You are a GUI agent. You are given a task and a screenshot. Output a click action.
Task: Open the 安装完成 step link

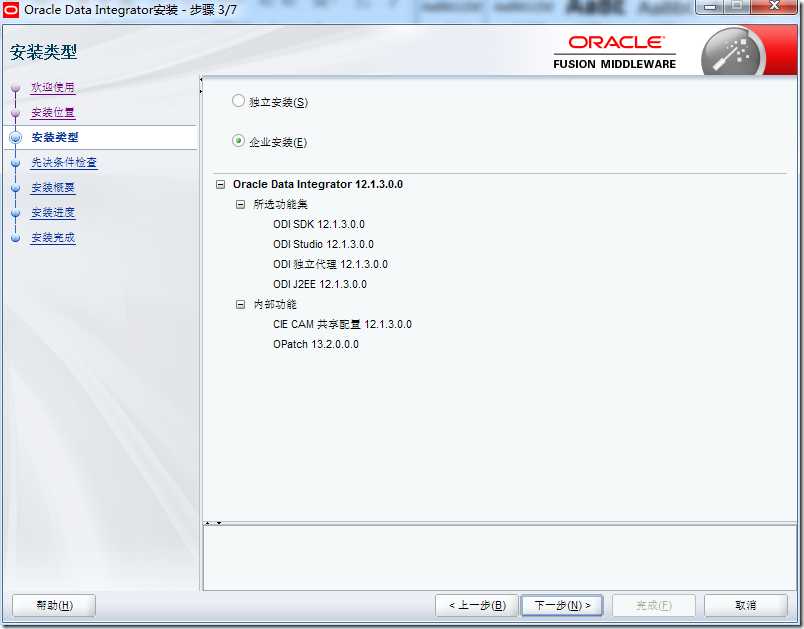(x=53, y=238)
